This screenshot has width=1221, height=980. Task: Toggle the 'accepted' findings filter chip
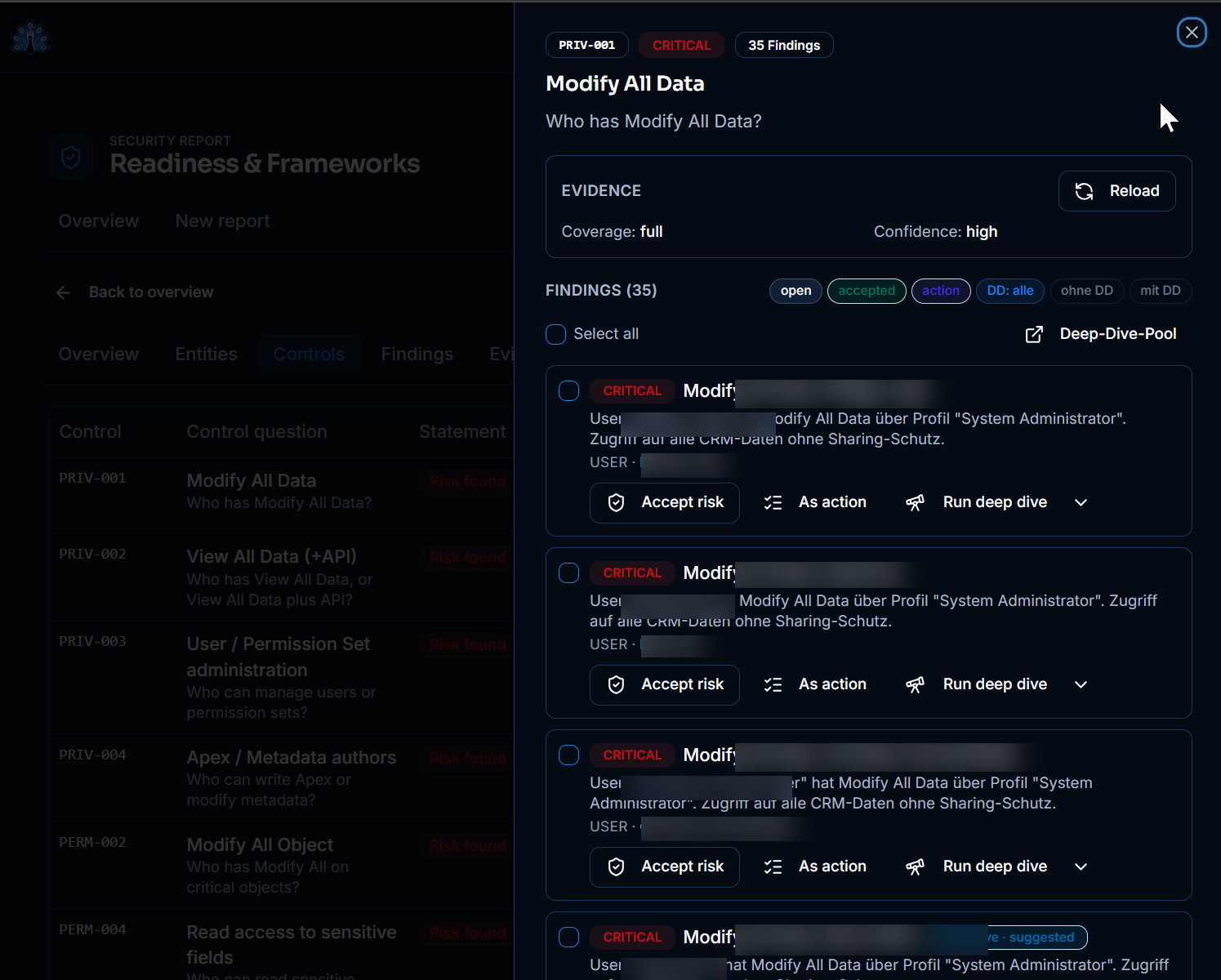point(867,291)
